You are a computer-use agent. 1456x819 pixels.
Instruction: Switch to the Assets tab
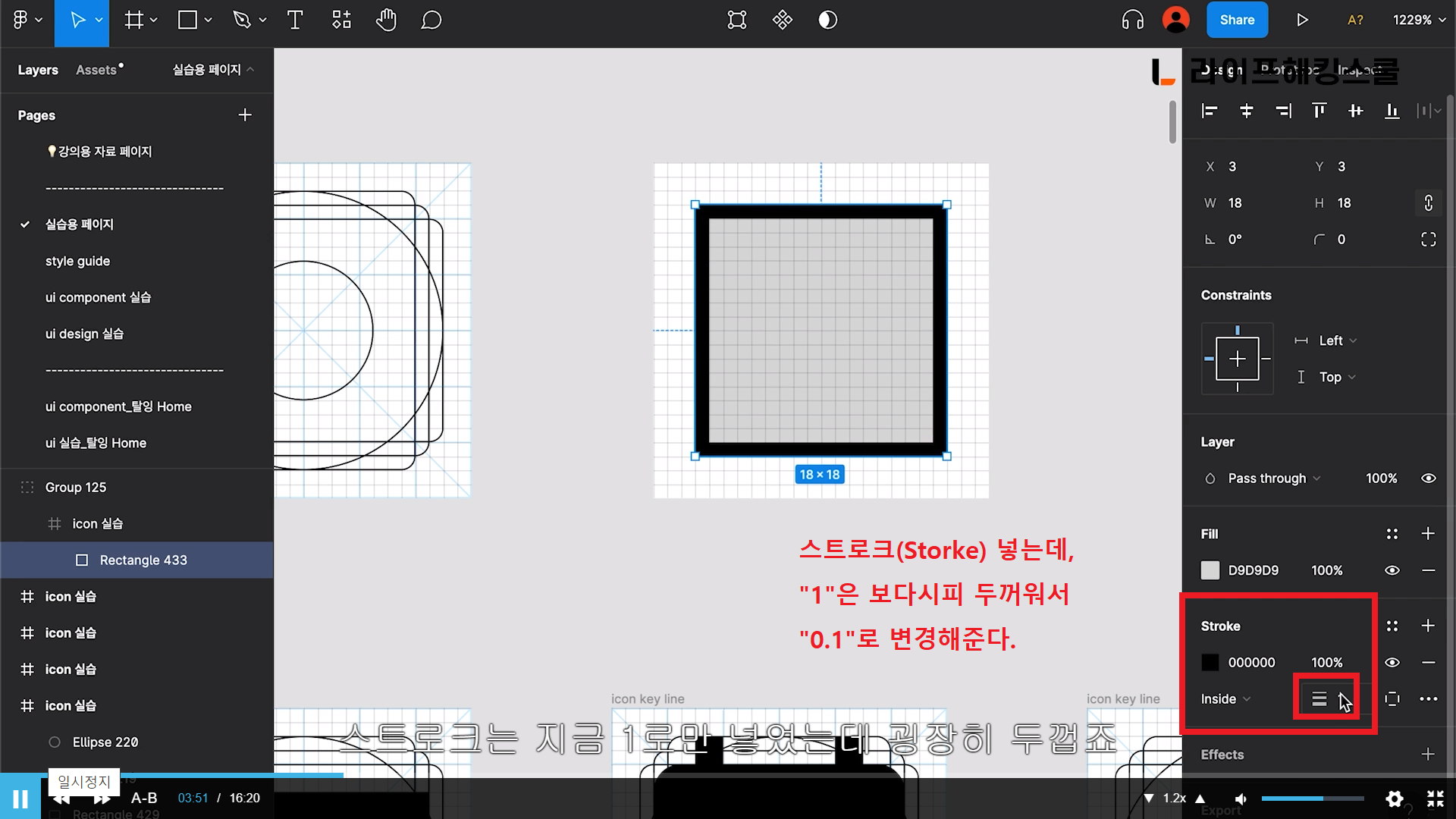(x=97, y=70)
